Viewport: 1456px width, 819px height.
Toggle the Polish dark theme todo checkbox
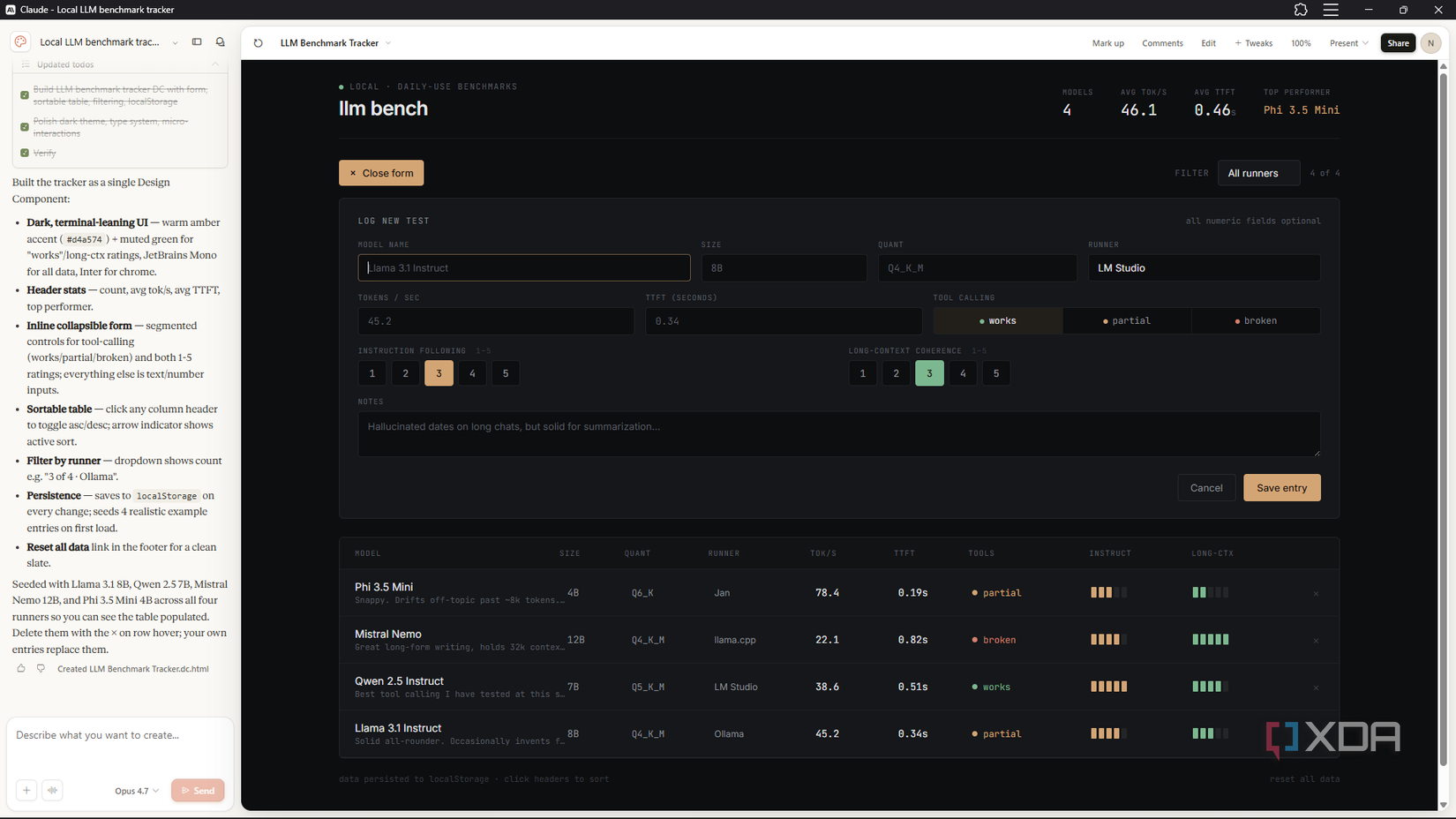[25, 127]
